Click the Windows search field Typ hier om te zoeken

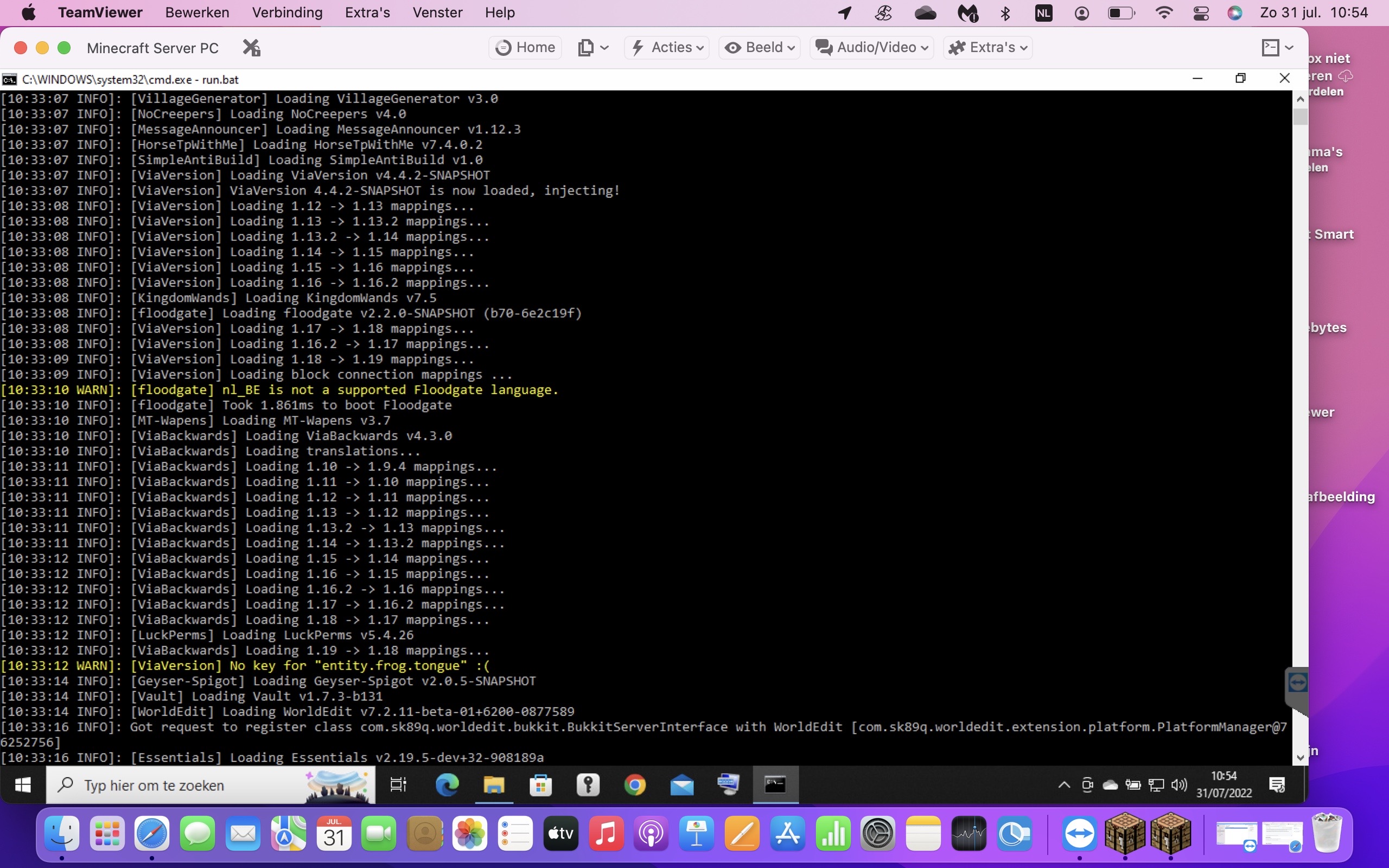pos(172,785)
